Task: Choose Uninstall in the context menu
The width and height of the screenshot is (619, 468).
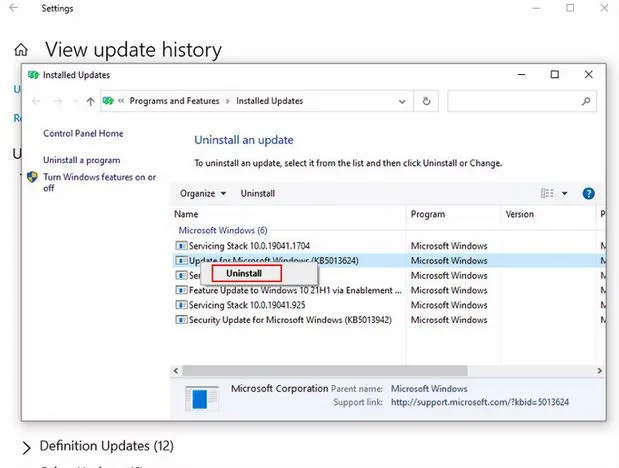Action: [x=246, y=273]
